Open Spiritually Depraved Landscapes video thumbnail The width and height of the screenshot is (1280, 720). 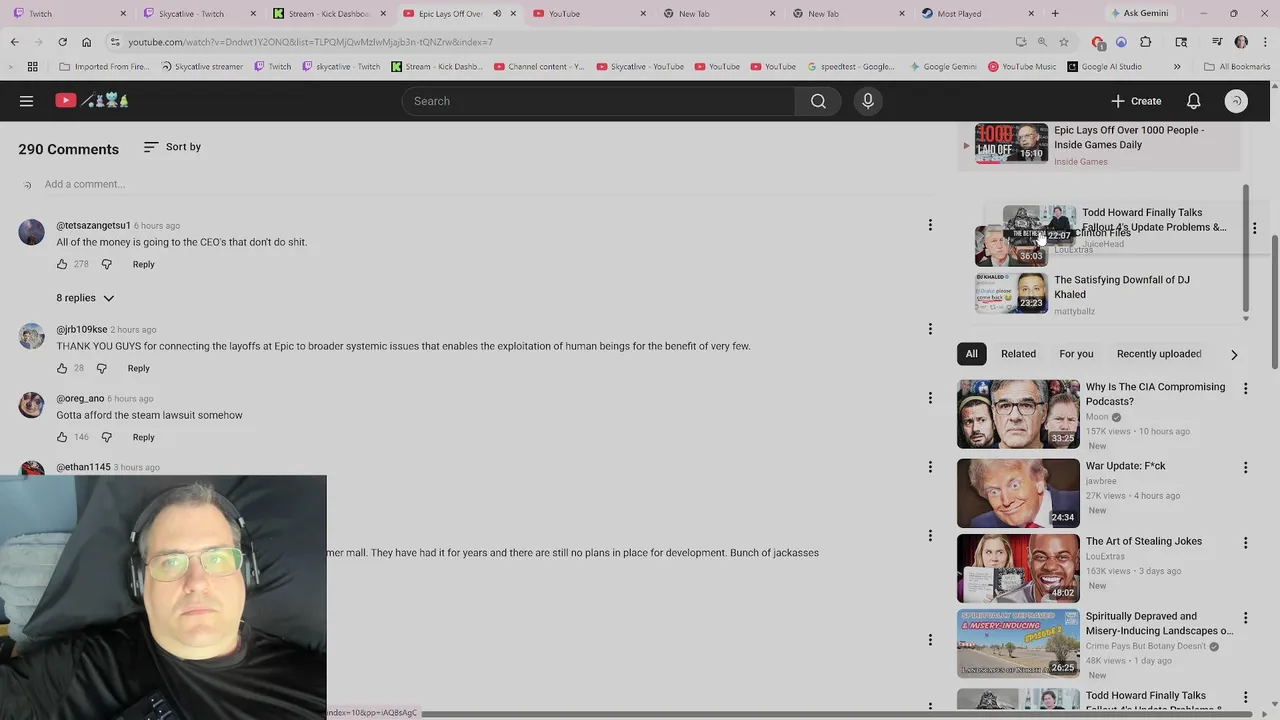tap(1018, 644)
